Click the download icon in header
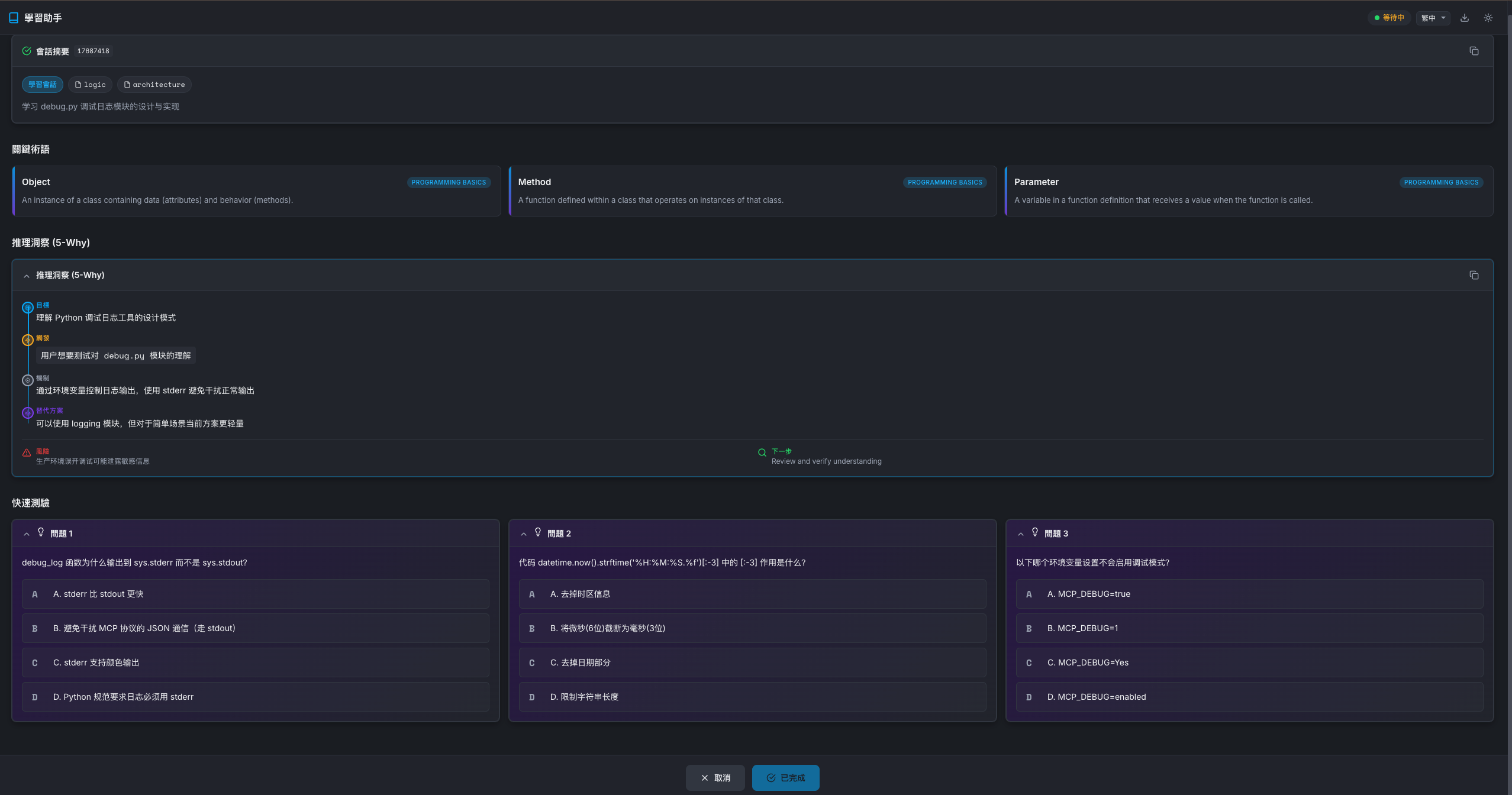 tap(1465, 18)
